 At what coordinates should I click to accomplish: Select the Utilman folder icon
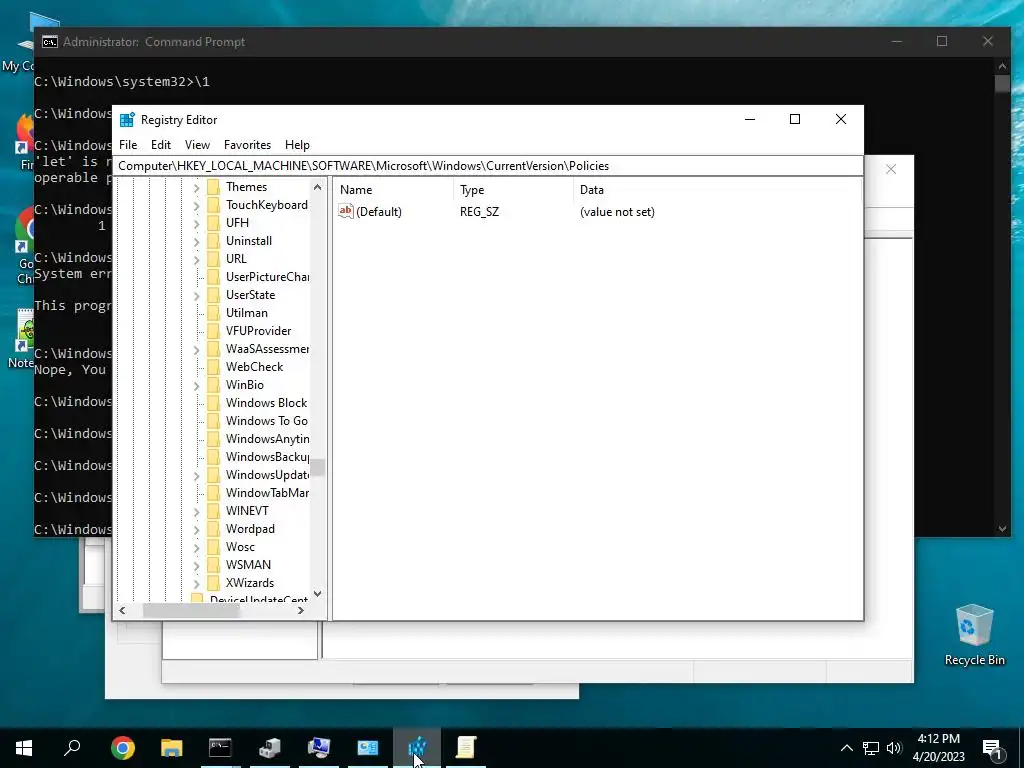click(213, 313)
